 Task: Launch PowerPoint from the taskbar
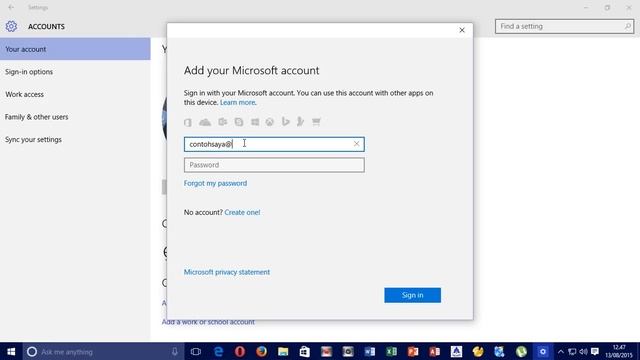[413, 351]
